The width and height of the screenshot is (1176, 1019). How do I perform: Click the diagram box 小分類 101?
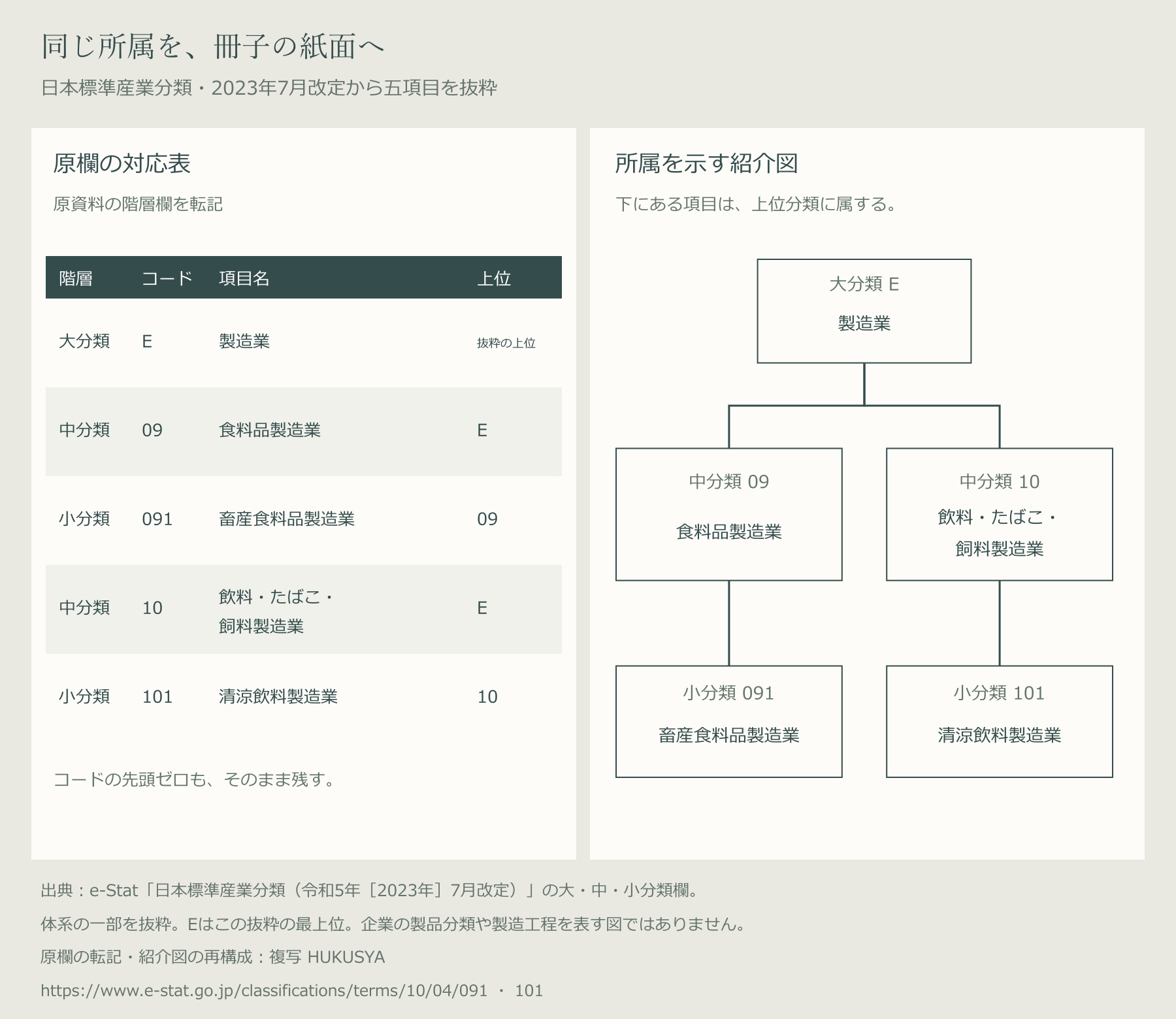point(1000,722)
